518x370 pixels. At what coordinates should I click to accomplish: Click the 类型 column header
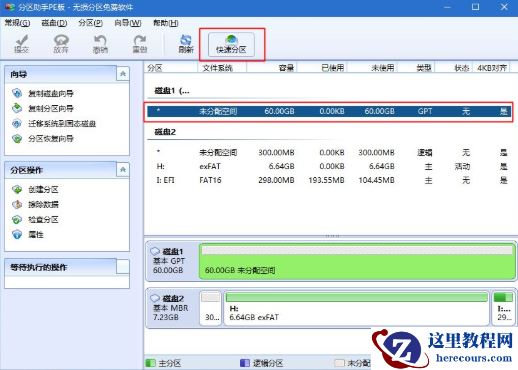pyautogui.click(x=416, y=68)
